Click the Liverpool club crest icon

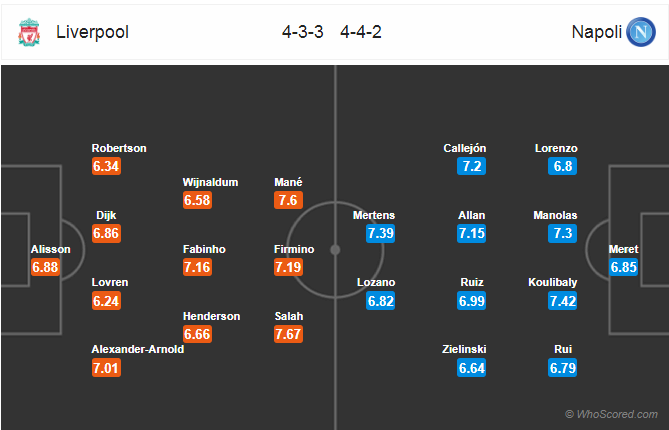pos(29,32)
